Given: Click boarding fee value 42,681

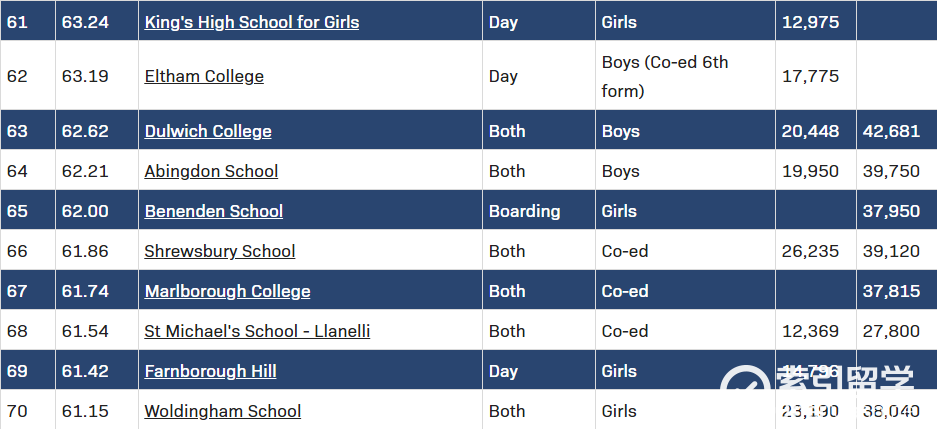Looking at the screenshot, I should pos(891,131).
